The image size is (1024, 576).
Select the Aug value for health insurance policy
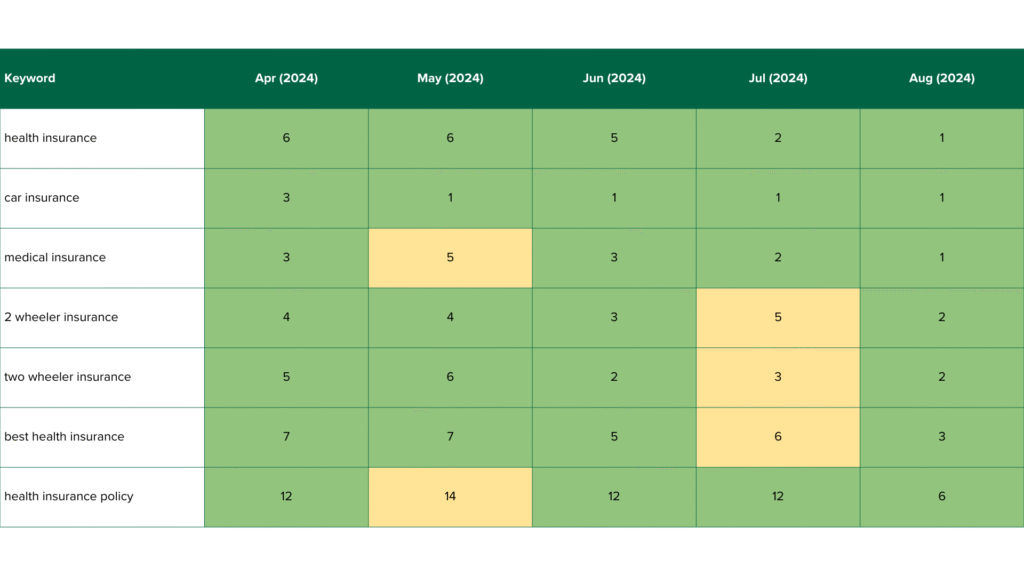942,497
